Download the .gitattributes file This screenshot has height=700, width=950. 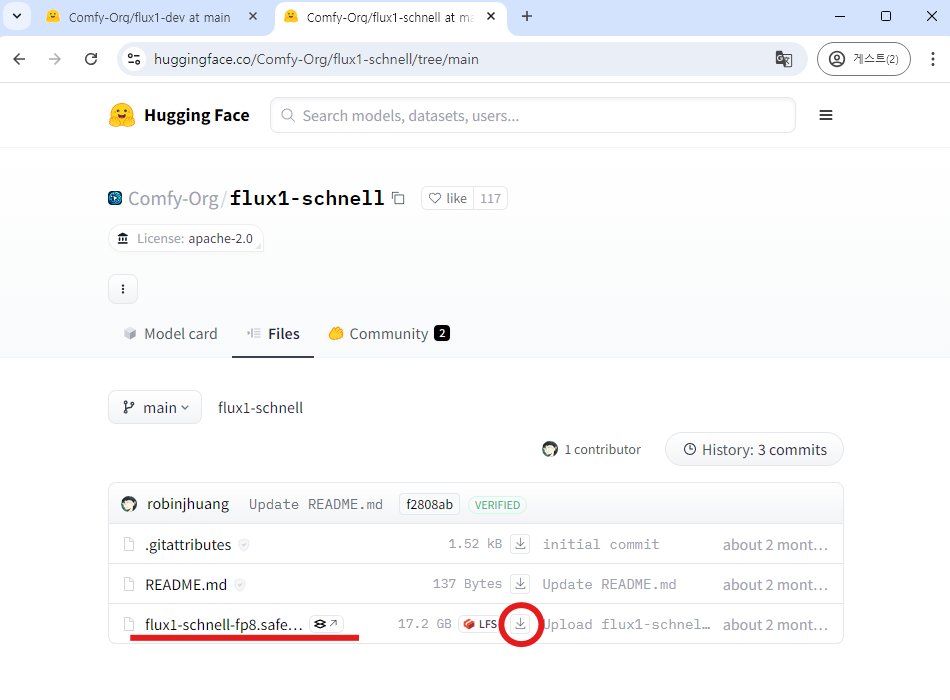pyautogui.click(x=520, y=544)
